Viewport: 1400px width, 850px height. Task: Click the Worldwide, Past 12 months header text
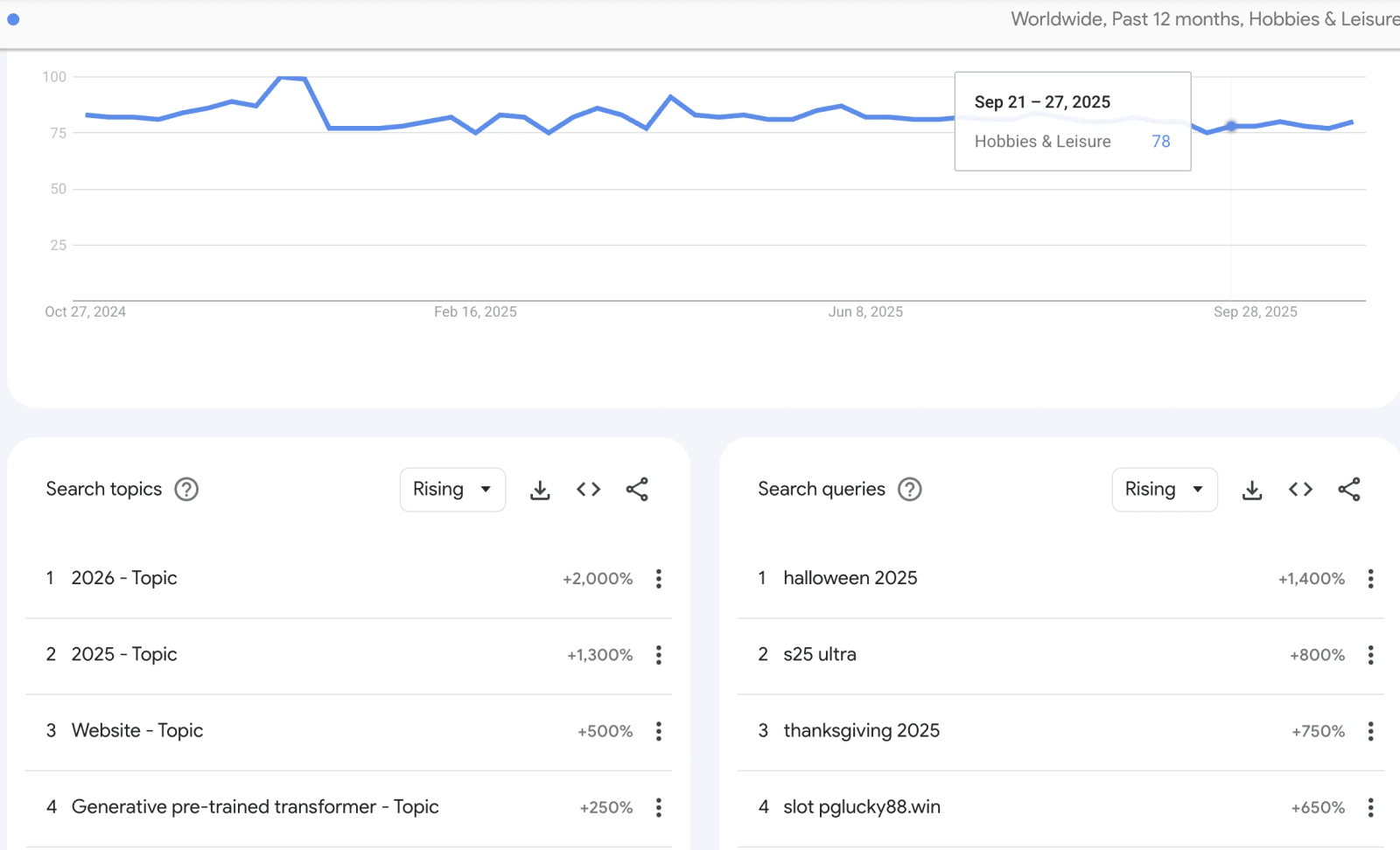click(x=1205, y=19)
